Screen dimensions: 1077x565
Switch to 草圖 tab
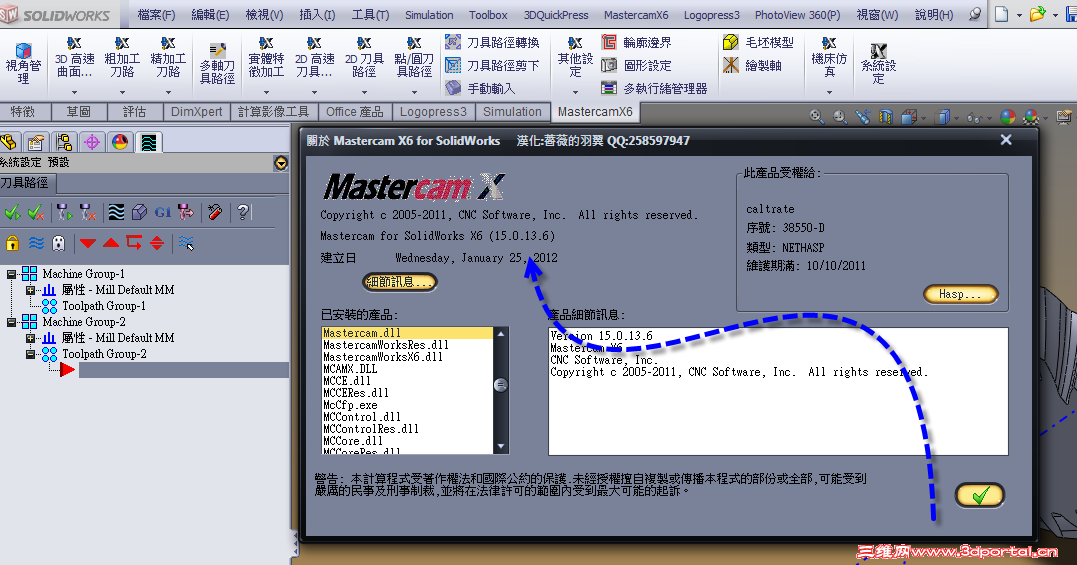point(79,111)
